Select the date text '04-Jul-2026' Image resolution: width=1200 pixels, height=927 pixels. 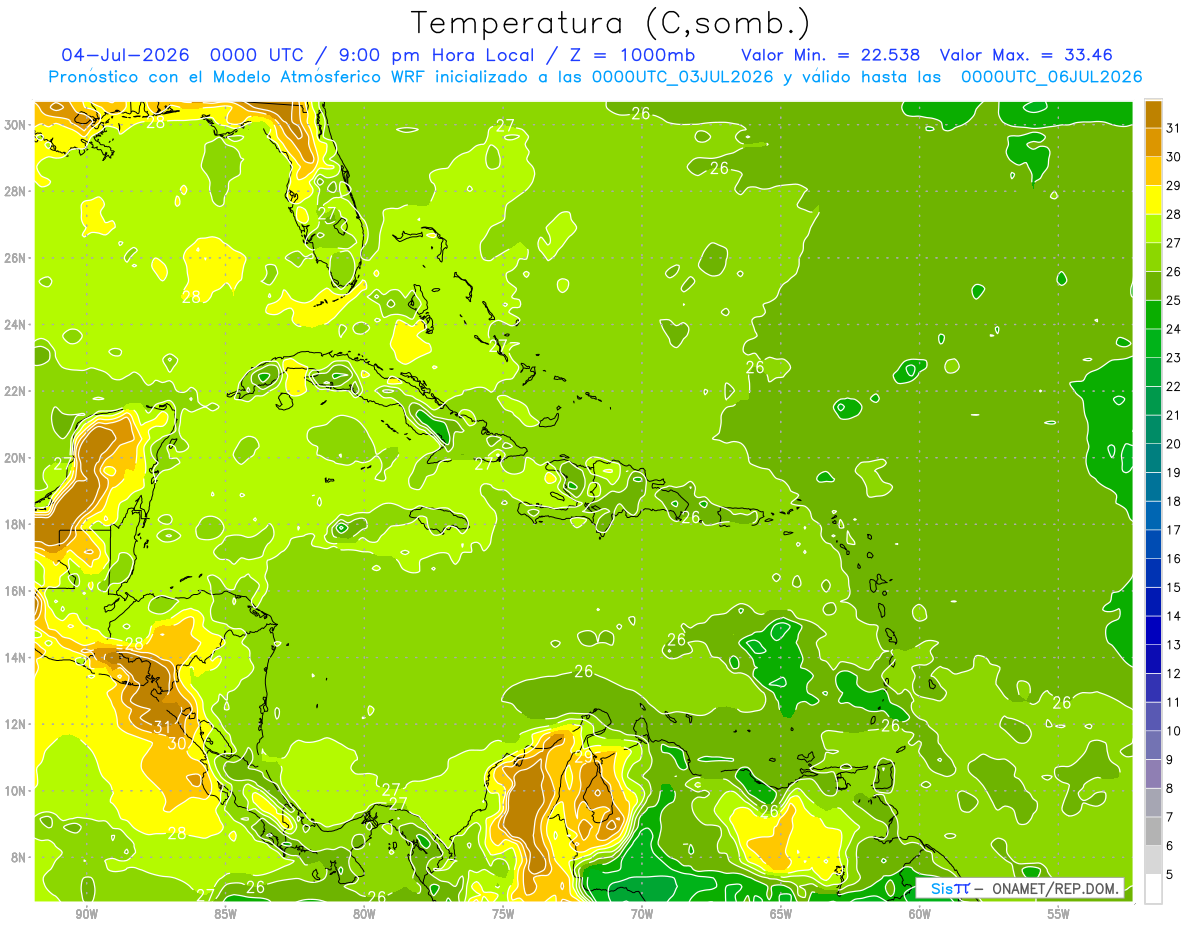125,55
